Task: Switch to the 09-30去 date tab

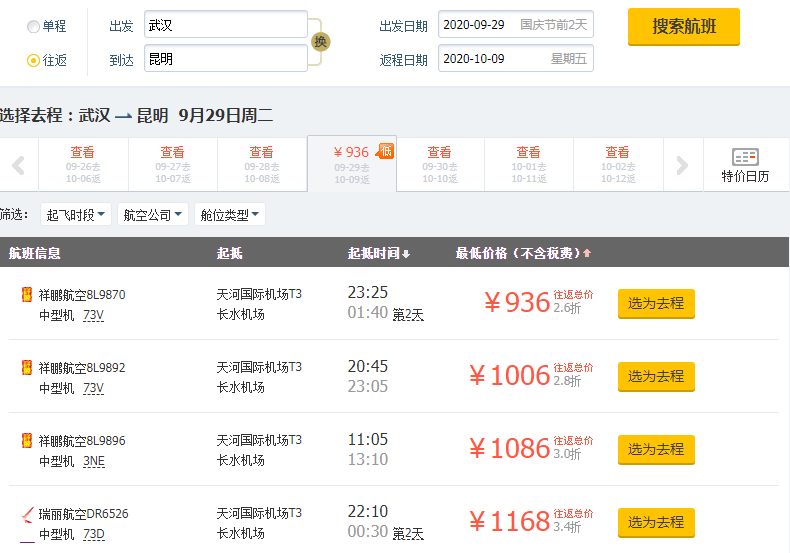Action: 439,165
